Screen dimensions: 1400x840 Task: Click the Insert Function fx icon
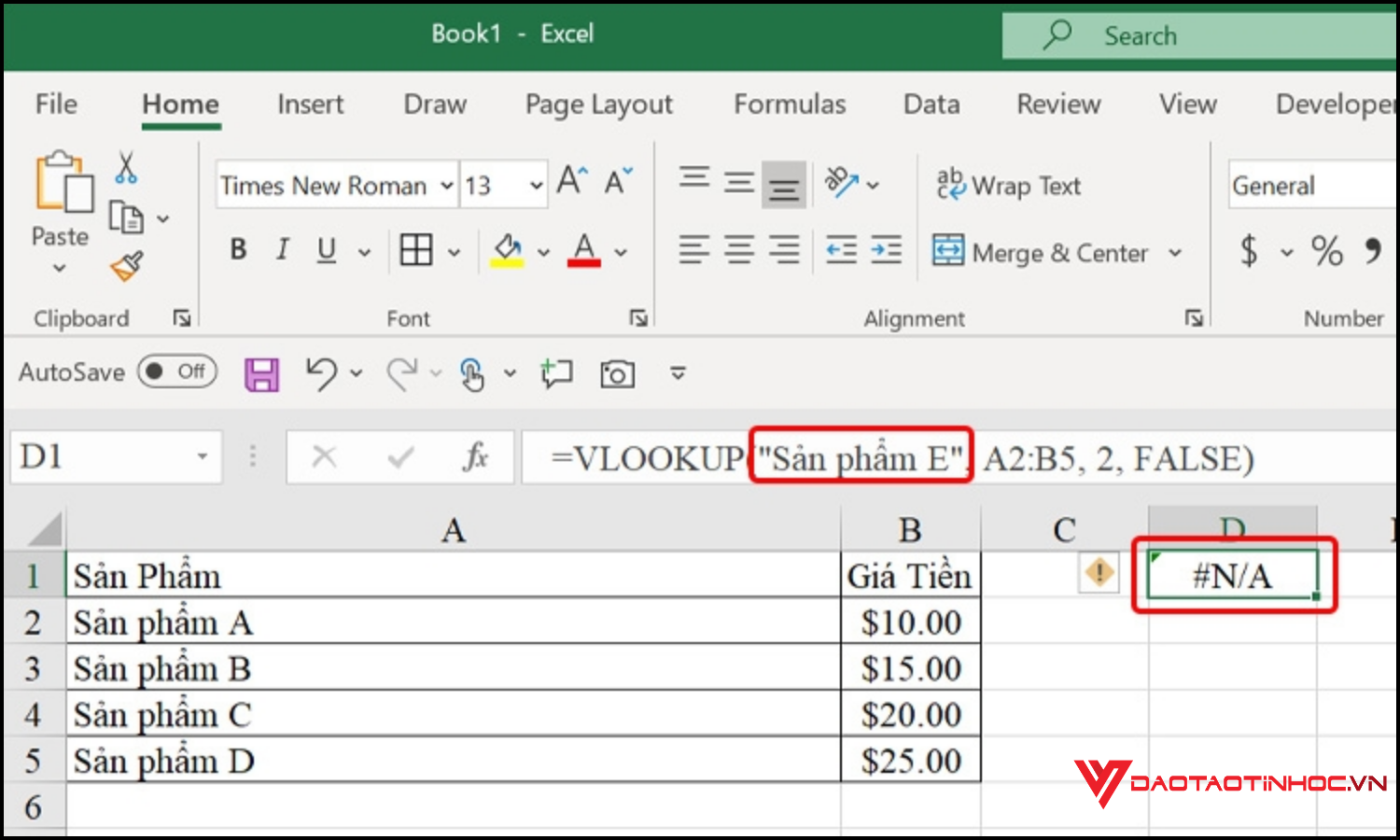pyautogui.click(x=476, y=456)
